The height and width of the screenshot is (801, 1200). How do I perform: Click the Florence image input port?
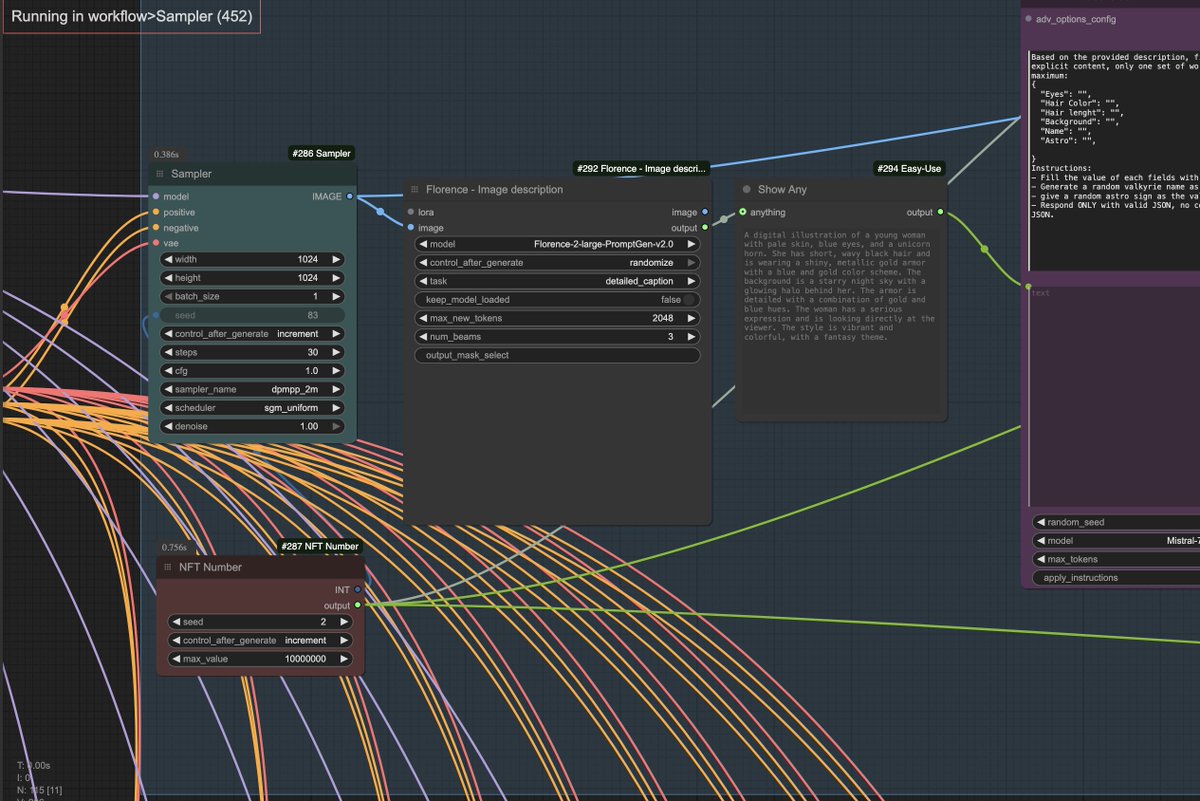click(410, 228)
